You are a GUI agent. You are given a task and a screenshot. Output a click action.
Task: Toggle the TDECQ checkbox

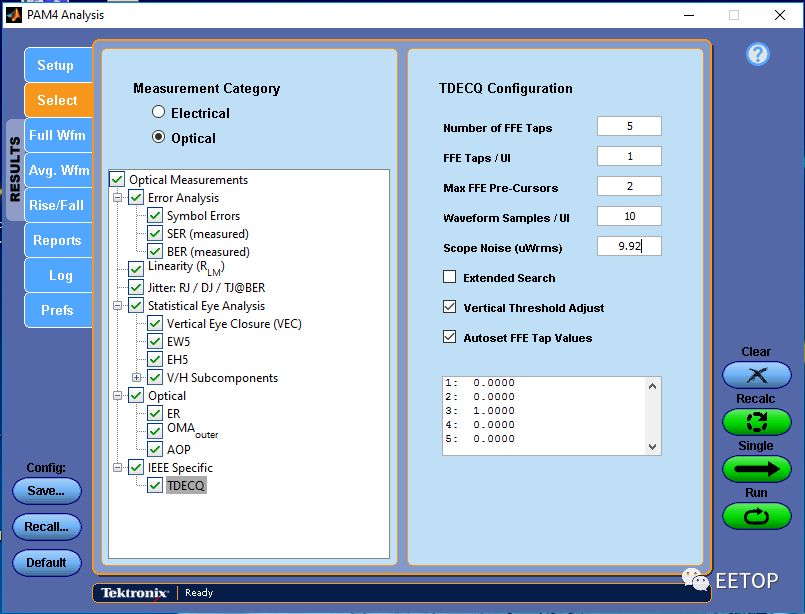tap(155, 485)
